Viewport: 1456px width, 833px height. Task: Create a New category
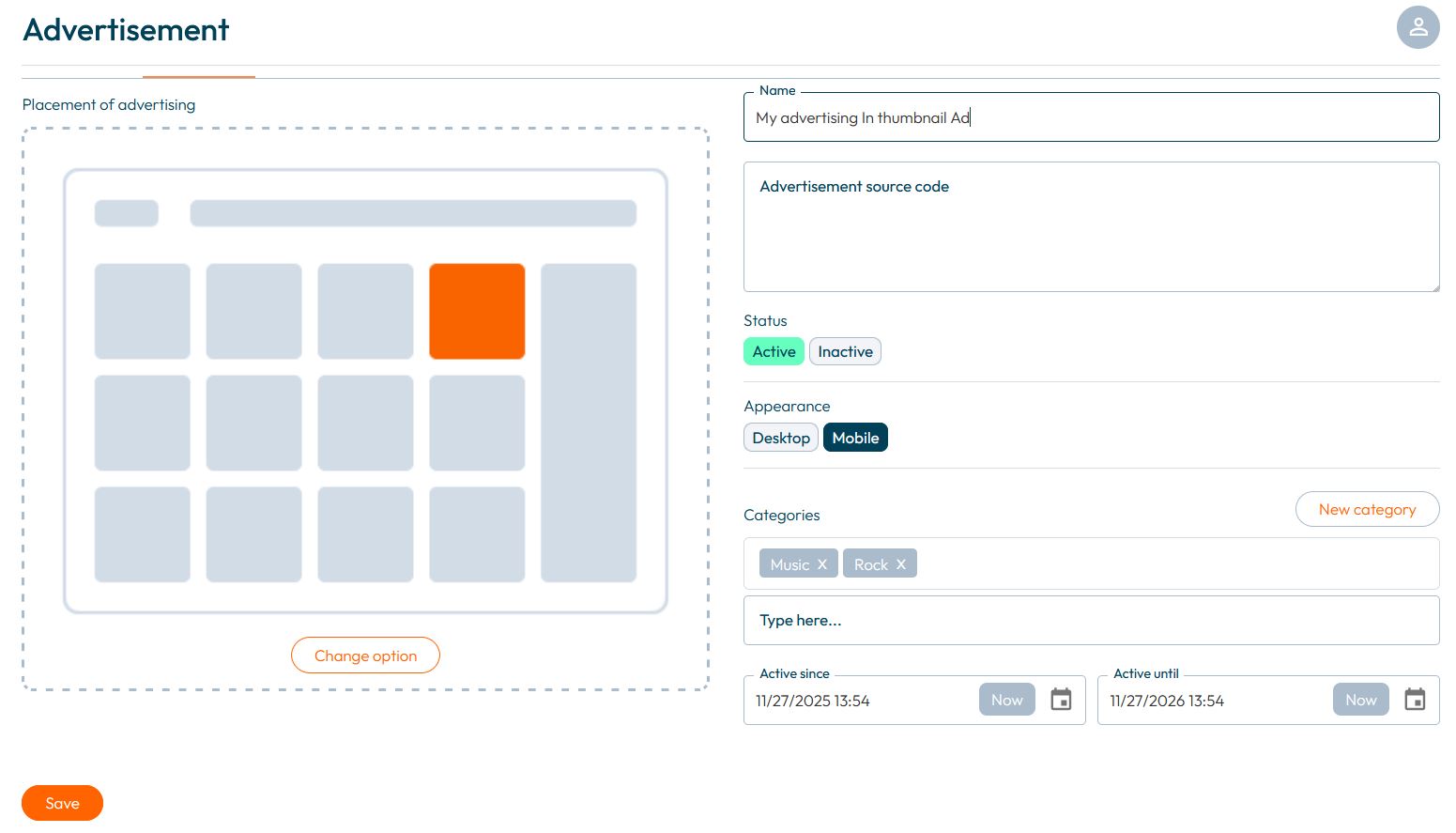tap(1367, 509)
